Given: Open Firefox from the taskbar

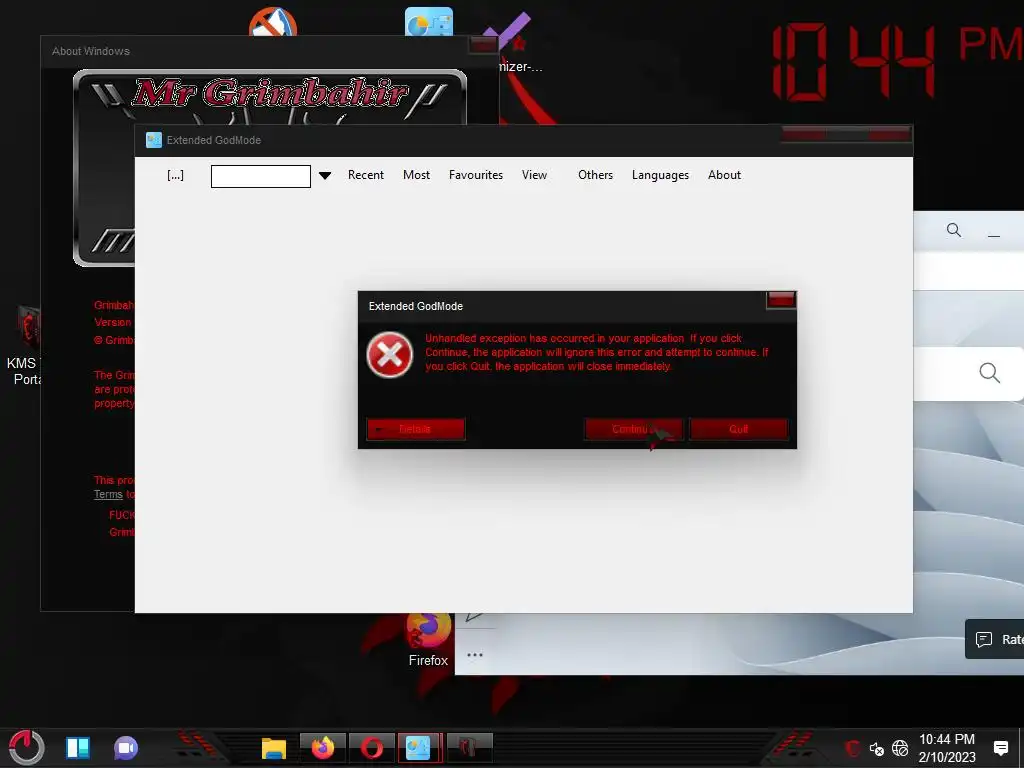Looking at the screenshot, I should [x=323, y=748].
